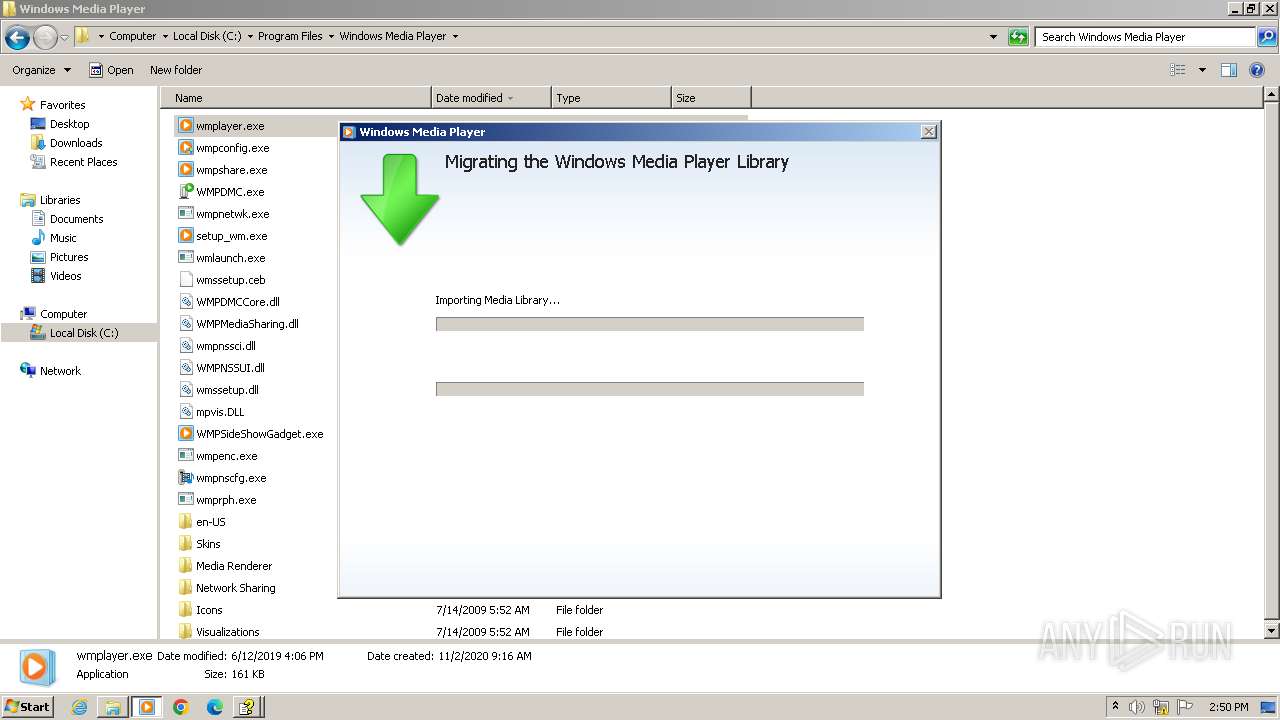Expand the Program Files breadcrumb arrow
Image resolution: width=1280 pixels, height=720 pixels.
331,36
